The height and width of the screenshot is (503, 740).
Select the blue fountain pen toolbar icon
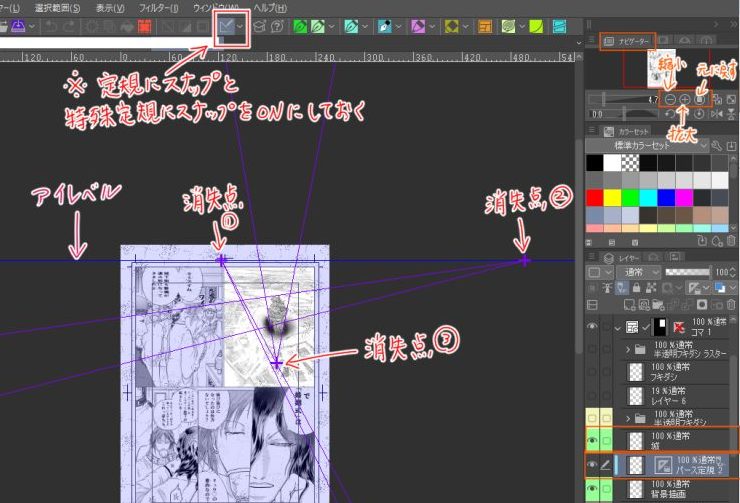pyautogui.click(x=385, y=26)
